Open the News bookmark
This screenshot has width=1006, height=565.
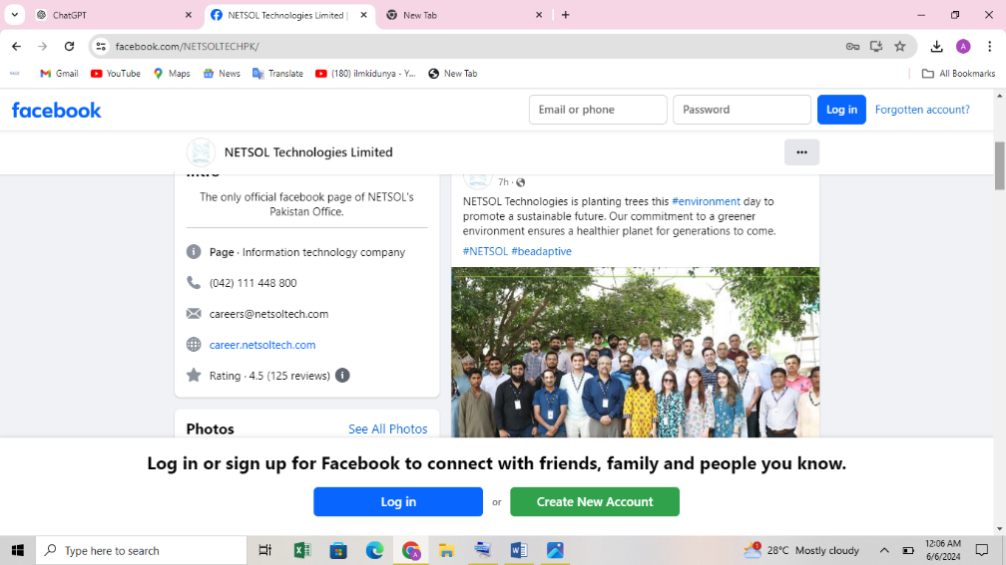coord(221,74)
